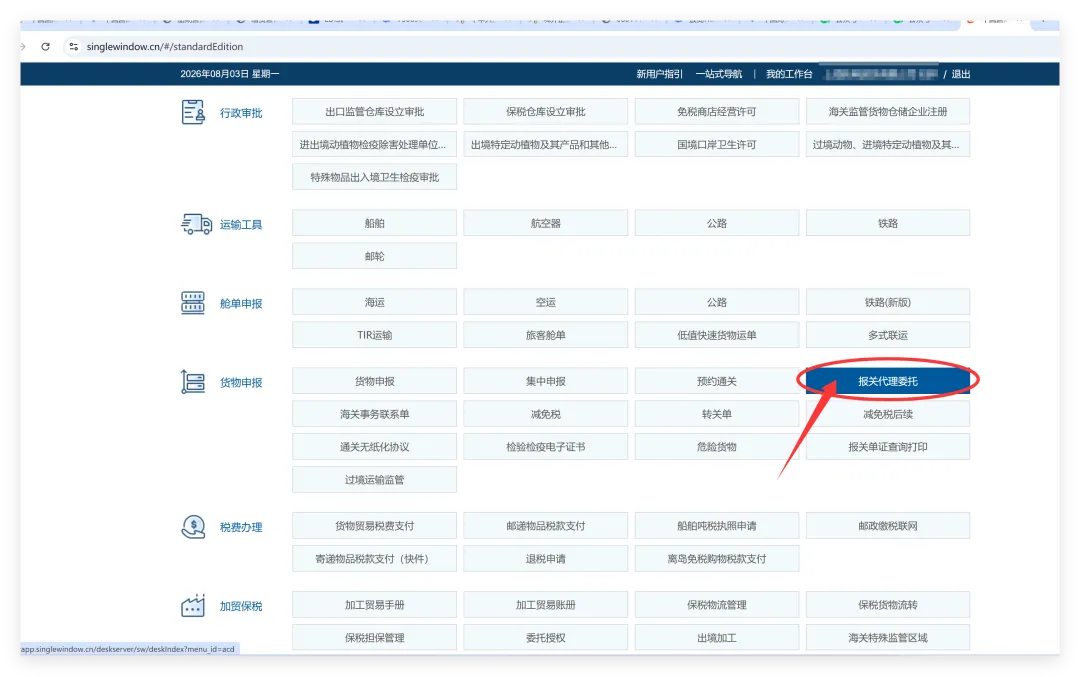Open 预约通关 button
This screenshot has height=677, width=1080.
point(716,382)
